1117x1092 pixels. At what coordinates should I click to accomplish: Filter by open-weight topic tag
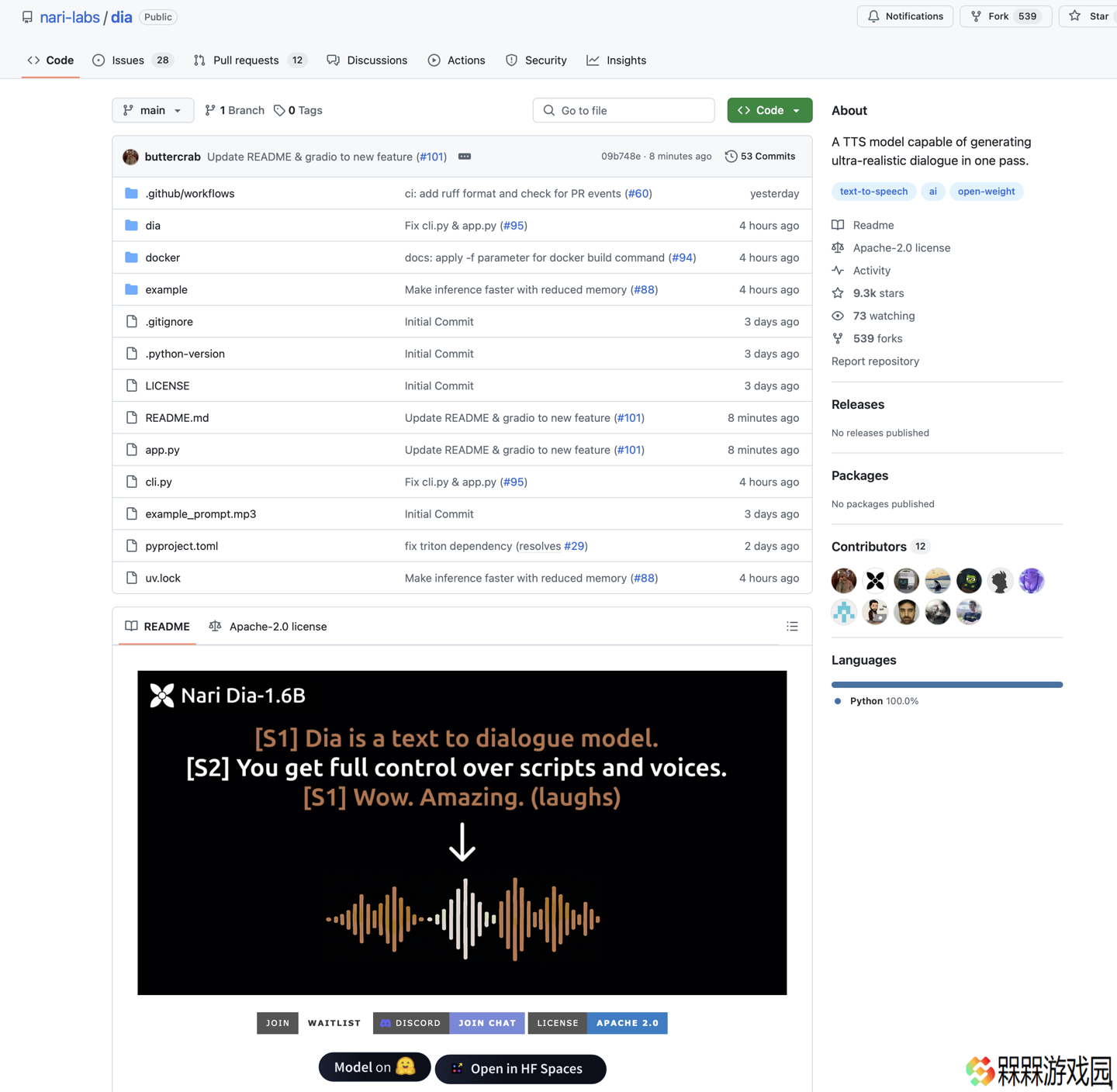pyautogui.click(x=986, y=192)
